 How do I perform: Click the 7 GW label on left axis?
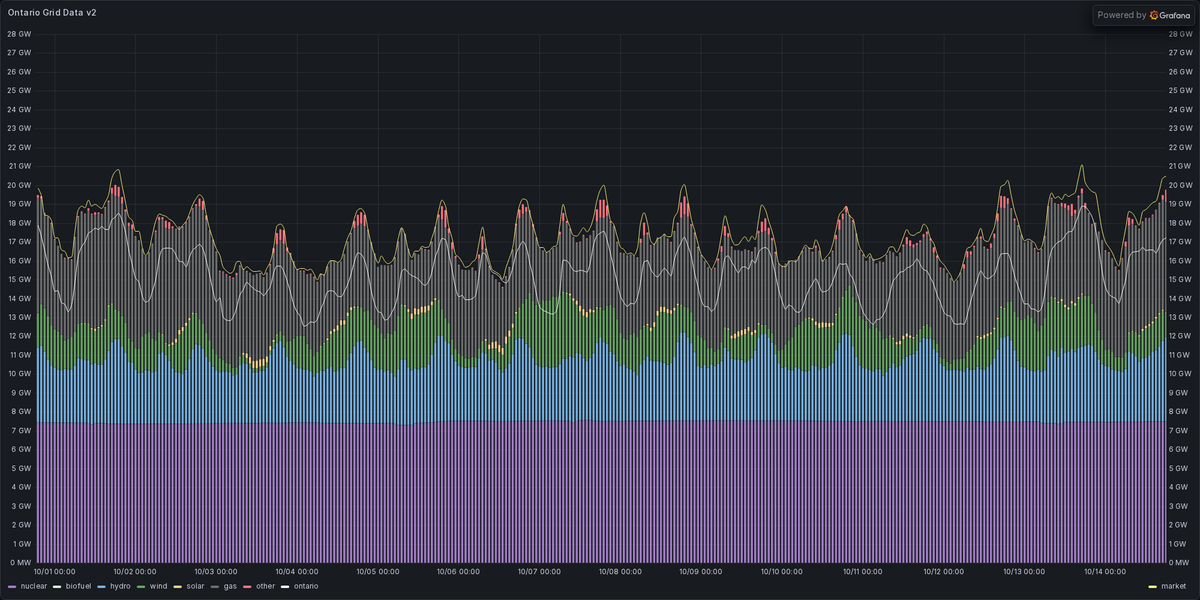21,430
